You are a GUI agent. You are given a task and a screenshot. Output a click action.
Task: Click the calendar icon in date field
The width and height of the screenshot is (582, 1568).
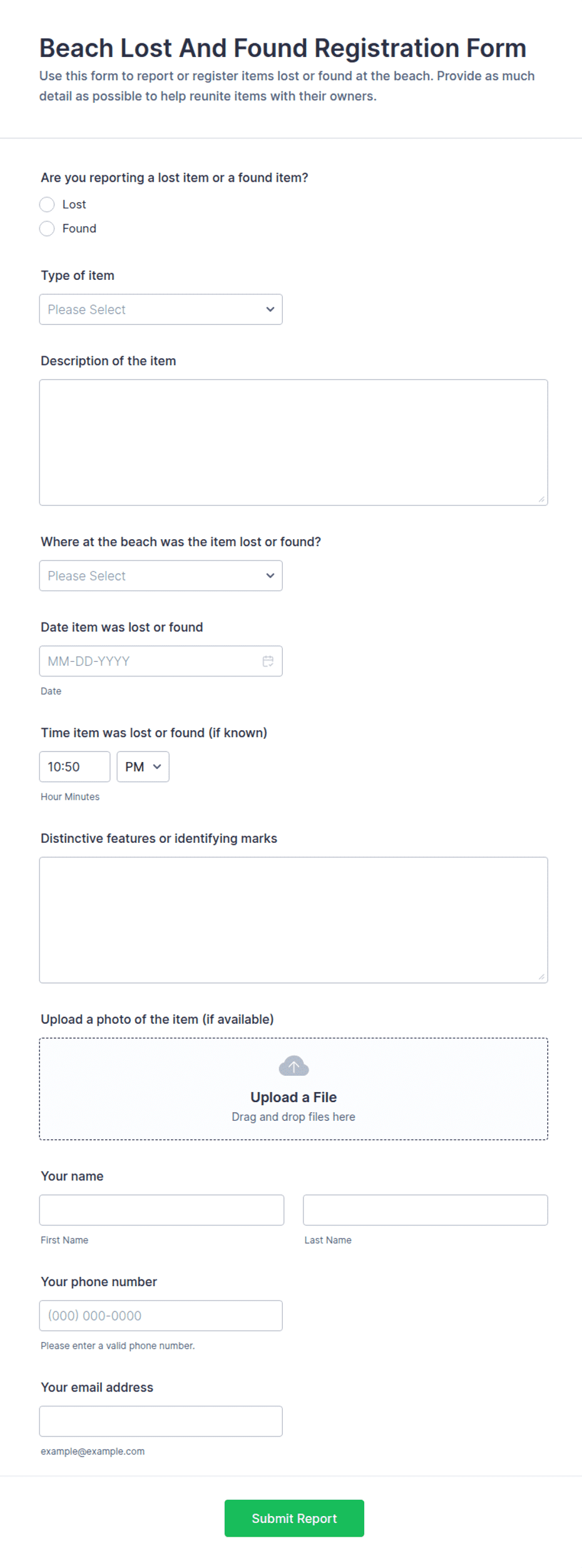coord(268,661)
